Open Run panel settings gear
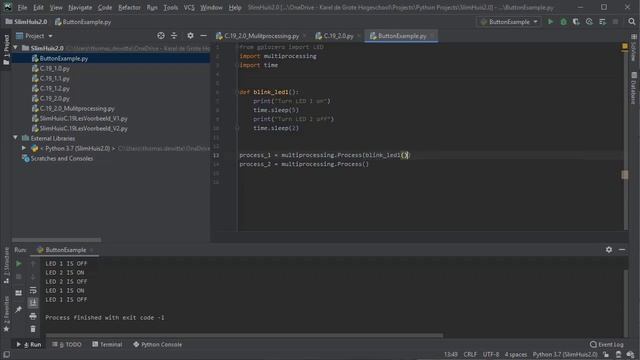 (609, 249)
